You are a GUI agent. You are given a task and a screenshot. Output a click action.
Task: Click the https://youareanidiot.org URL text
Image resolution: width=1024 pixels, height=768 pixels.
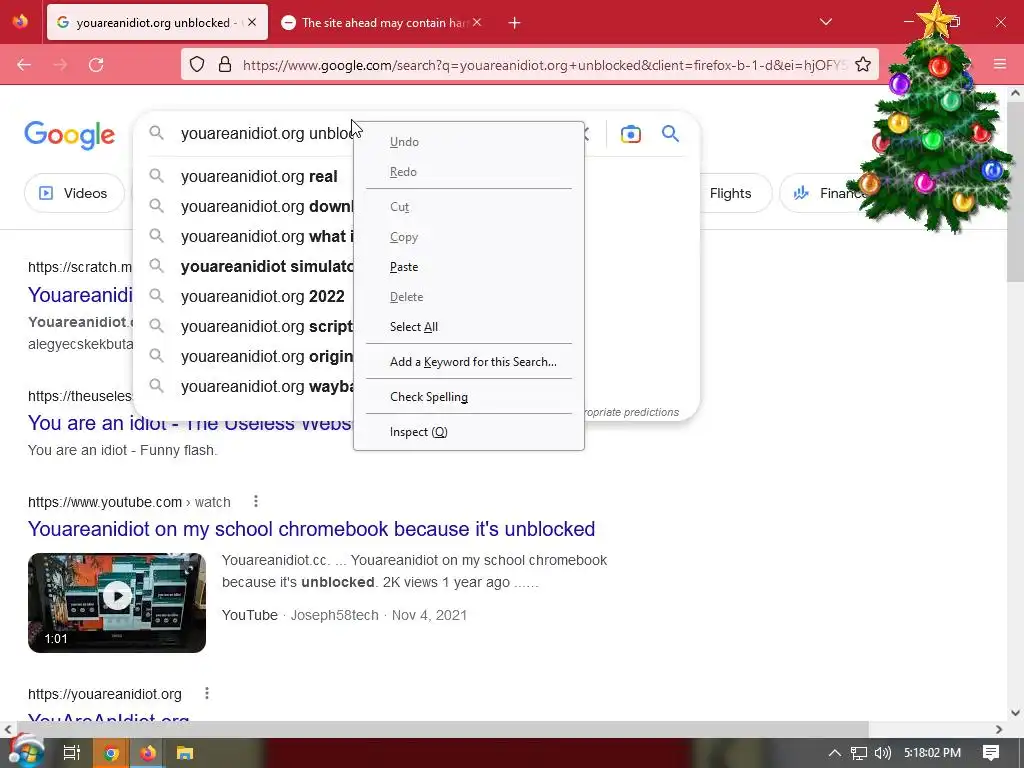[104, 694]
